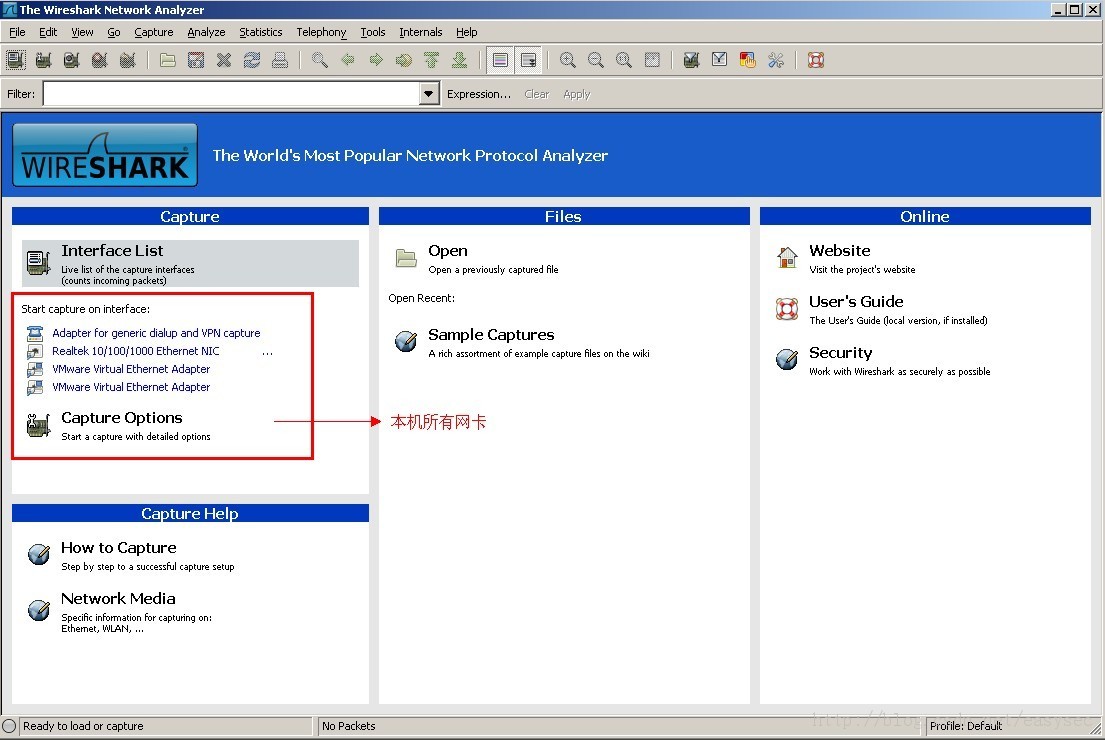1105x740 pixels.
Task: Click the find packet magnifier icon
Action: (319, 60)
